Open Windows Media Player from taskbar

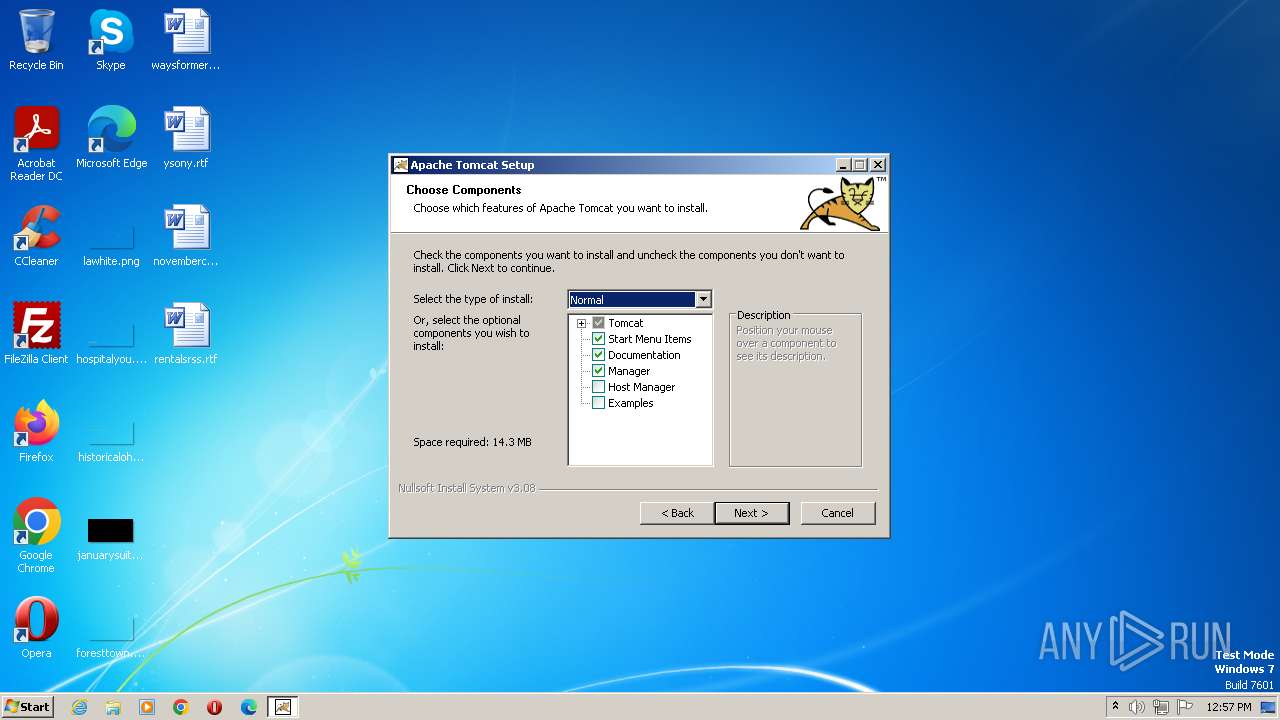tap(147, 707)
